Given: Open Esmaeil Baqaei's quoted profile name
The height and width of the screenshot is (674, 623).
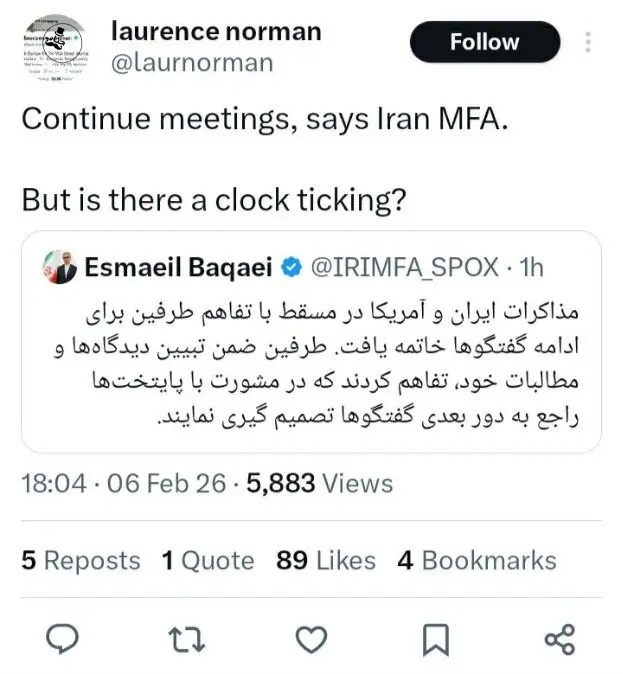Looking at the screenshot, I should tap(178, 267).
